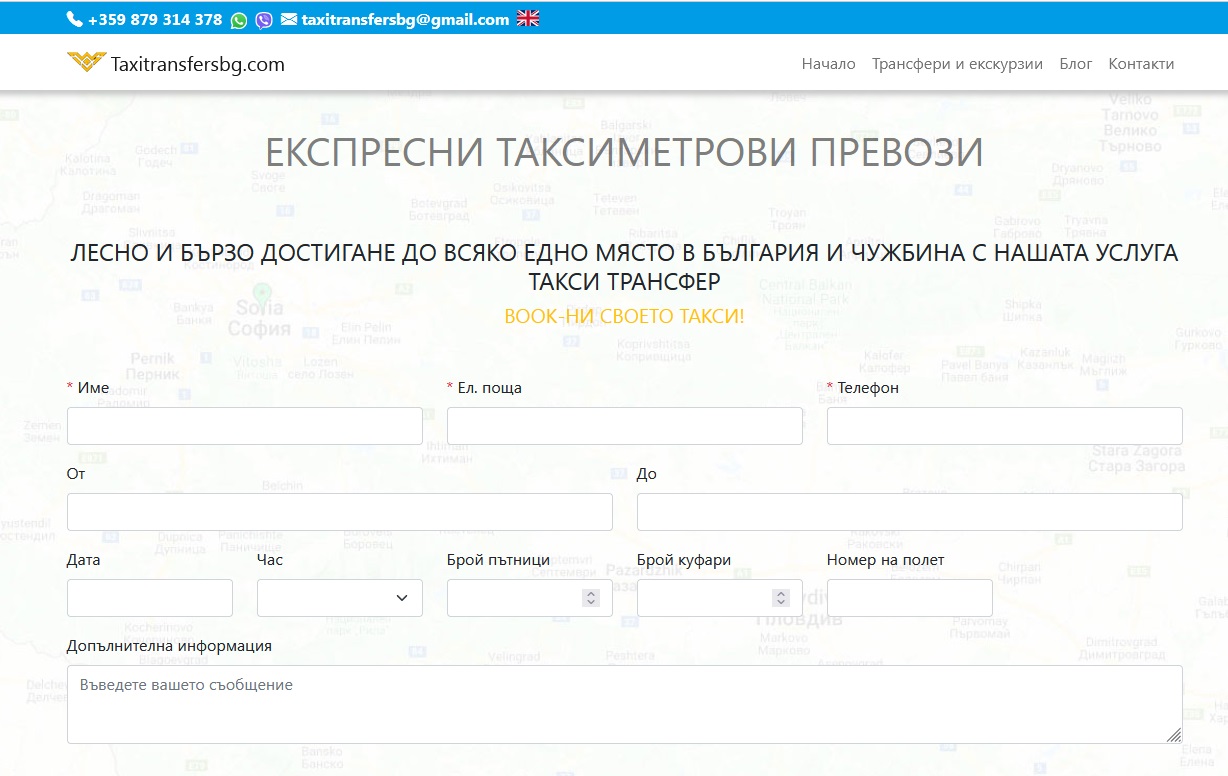This screenshot has height=776, width=1228.
Task: Click taxitransfersbg@gmail.com email link
Action: 405,20
